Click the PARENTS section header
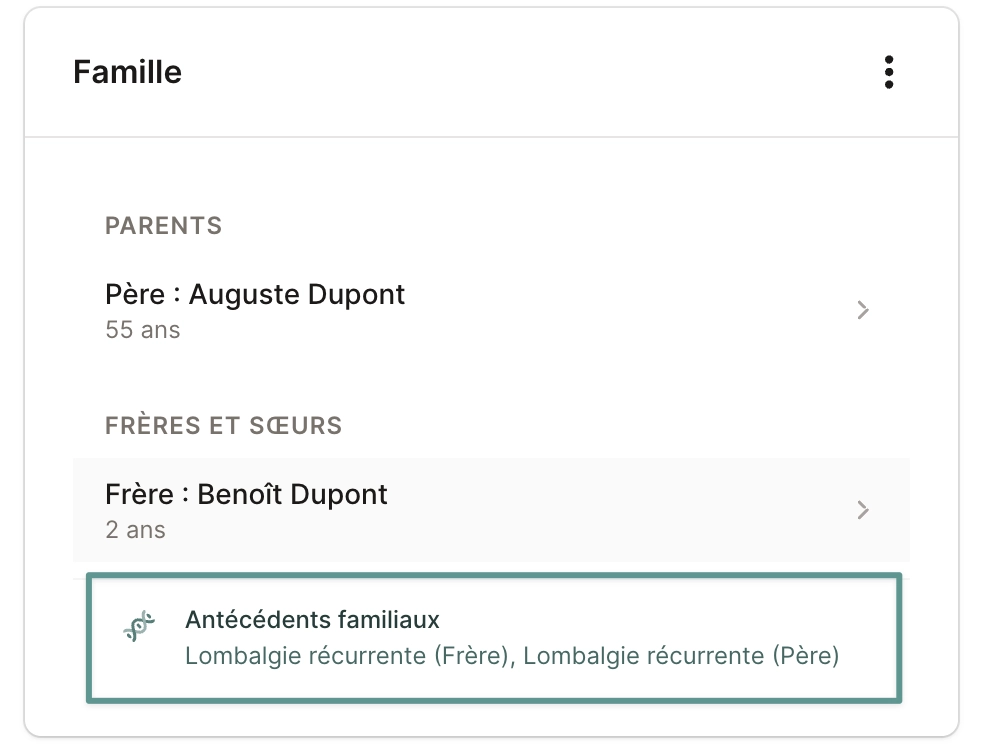988x754 pixels. click(163, 225)
